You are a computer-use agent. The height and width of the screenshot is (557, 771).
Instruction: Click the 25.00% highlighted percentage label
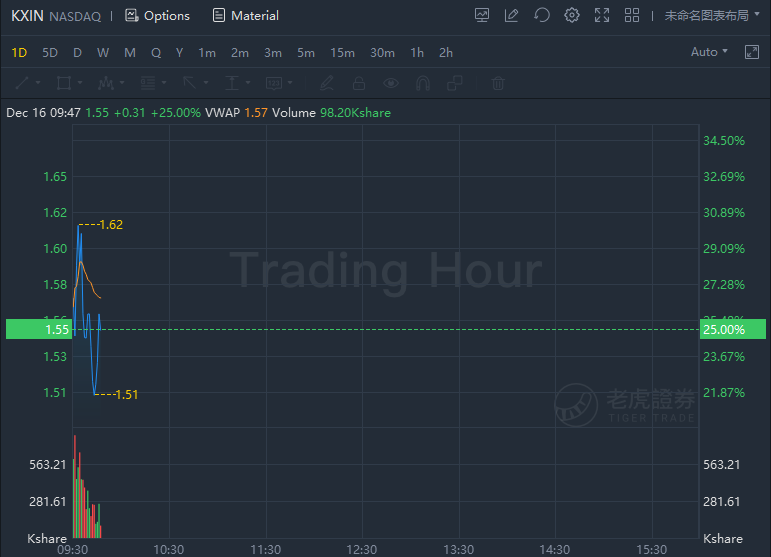(x=733, y=329)
